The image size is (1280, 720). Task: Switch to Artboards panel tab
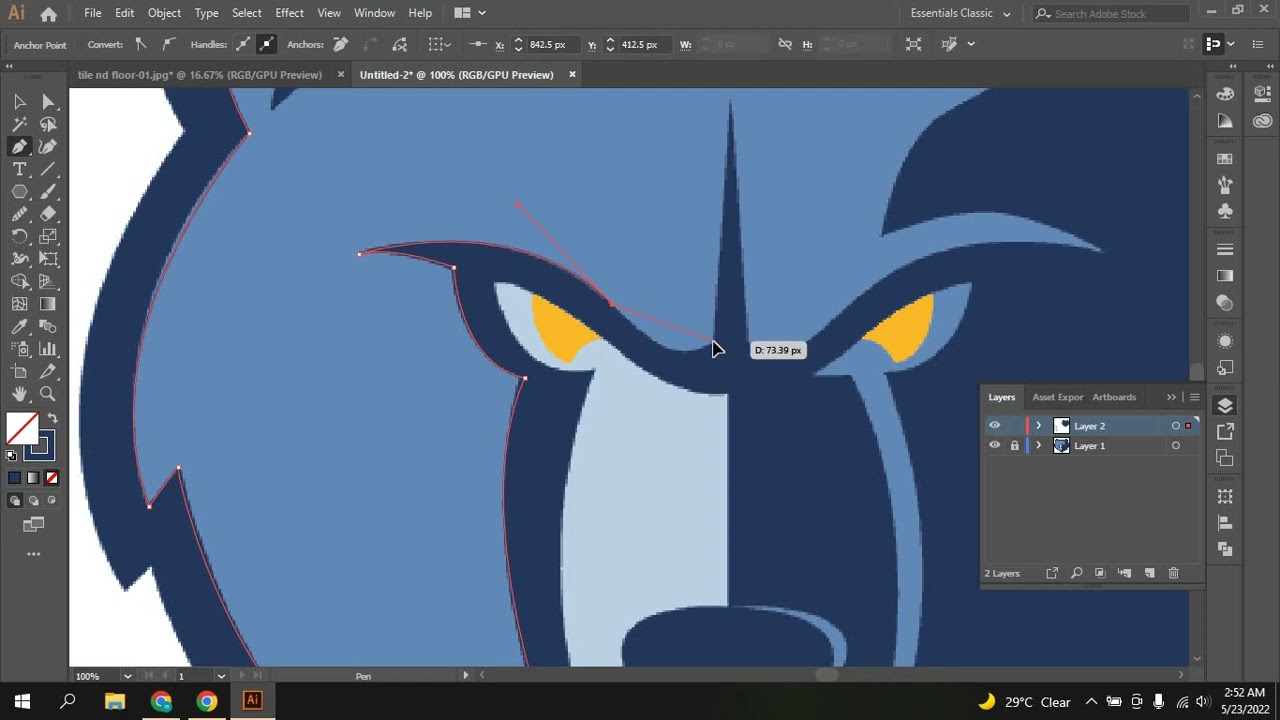click(x=1114, y=397)
